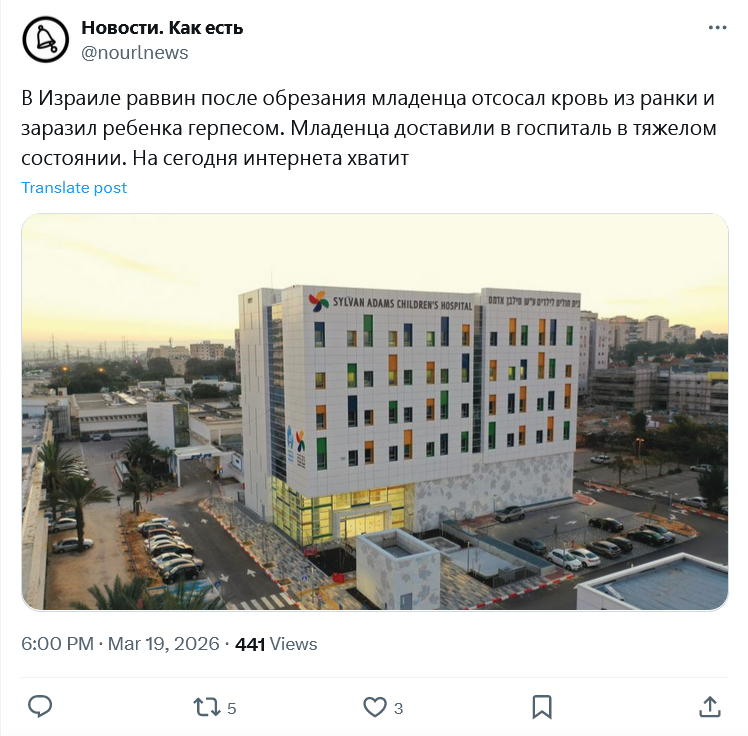
Task: View the 441 Views count
Action: [276, 644]
